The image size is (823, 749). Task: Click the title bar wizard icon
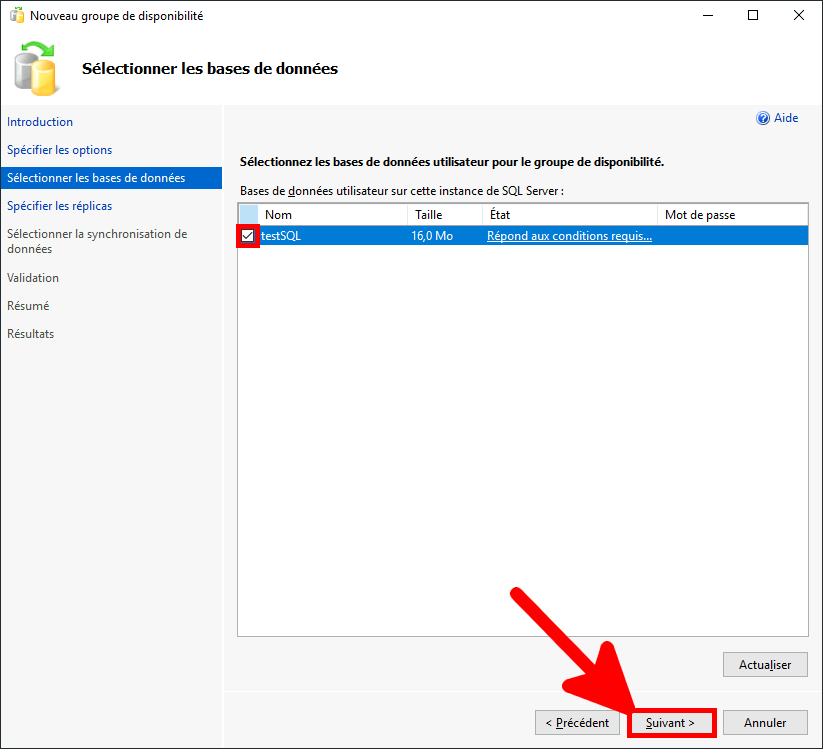16,16
